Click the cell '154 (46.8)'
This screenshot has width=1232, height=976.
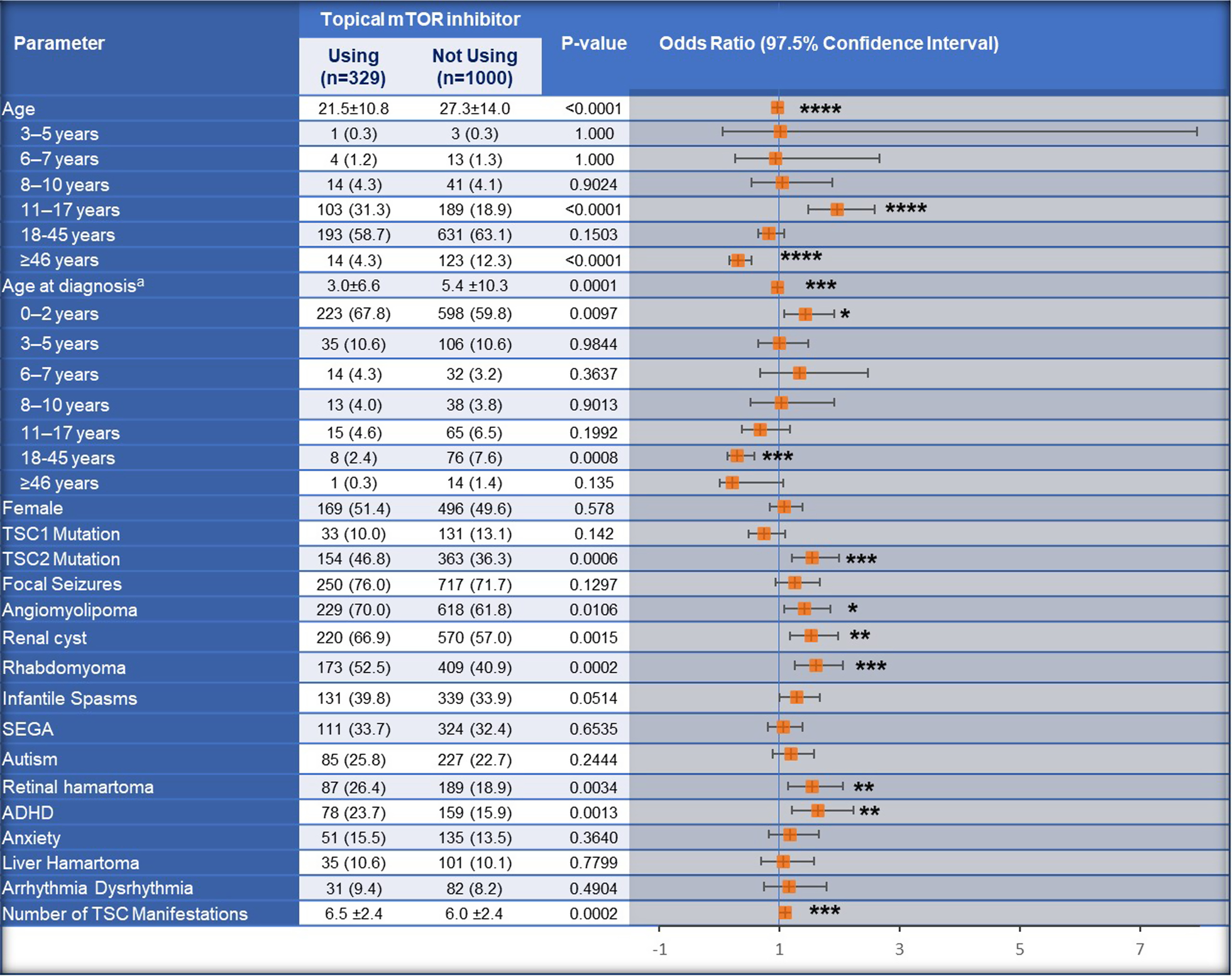[x=353, y=559]
